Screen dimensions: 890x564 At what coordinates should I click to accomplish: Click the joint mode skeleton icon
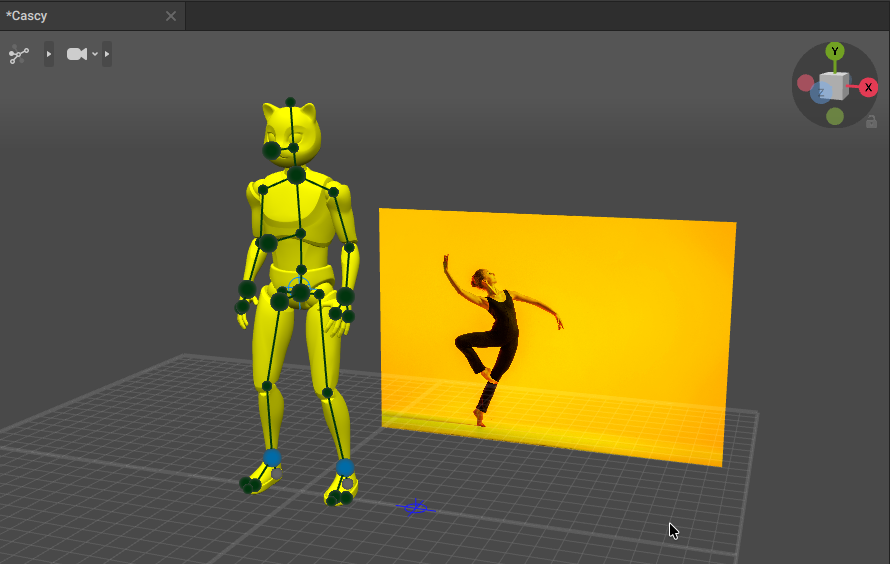click(19, 54)
